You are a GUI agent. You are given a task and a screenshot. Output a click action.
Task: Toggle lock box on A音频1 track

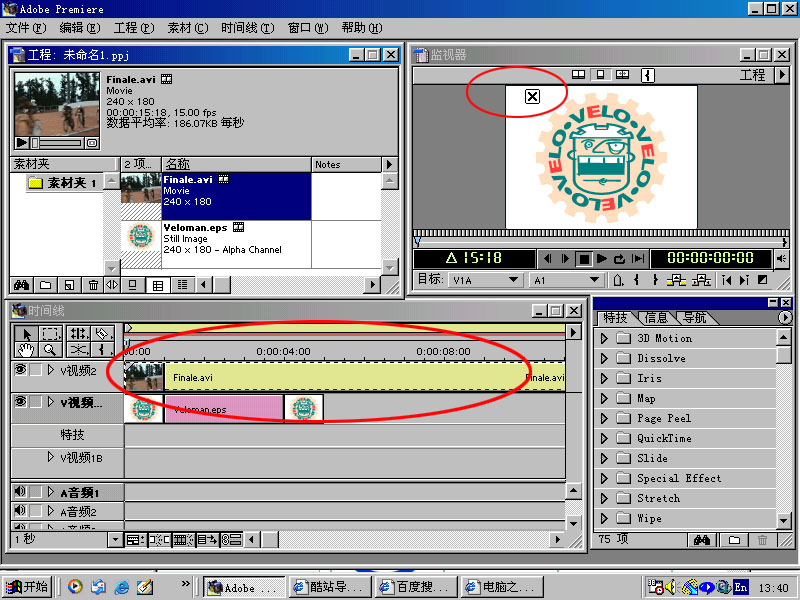(x=36, y=492)
